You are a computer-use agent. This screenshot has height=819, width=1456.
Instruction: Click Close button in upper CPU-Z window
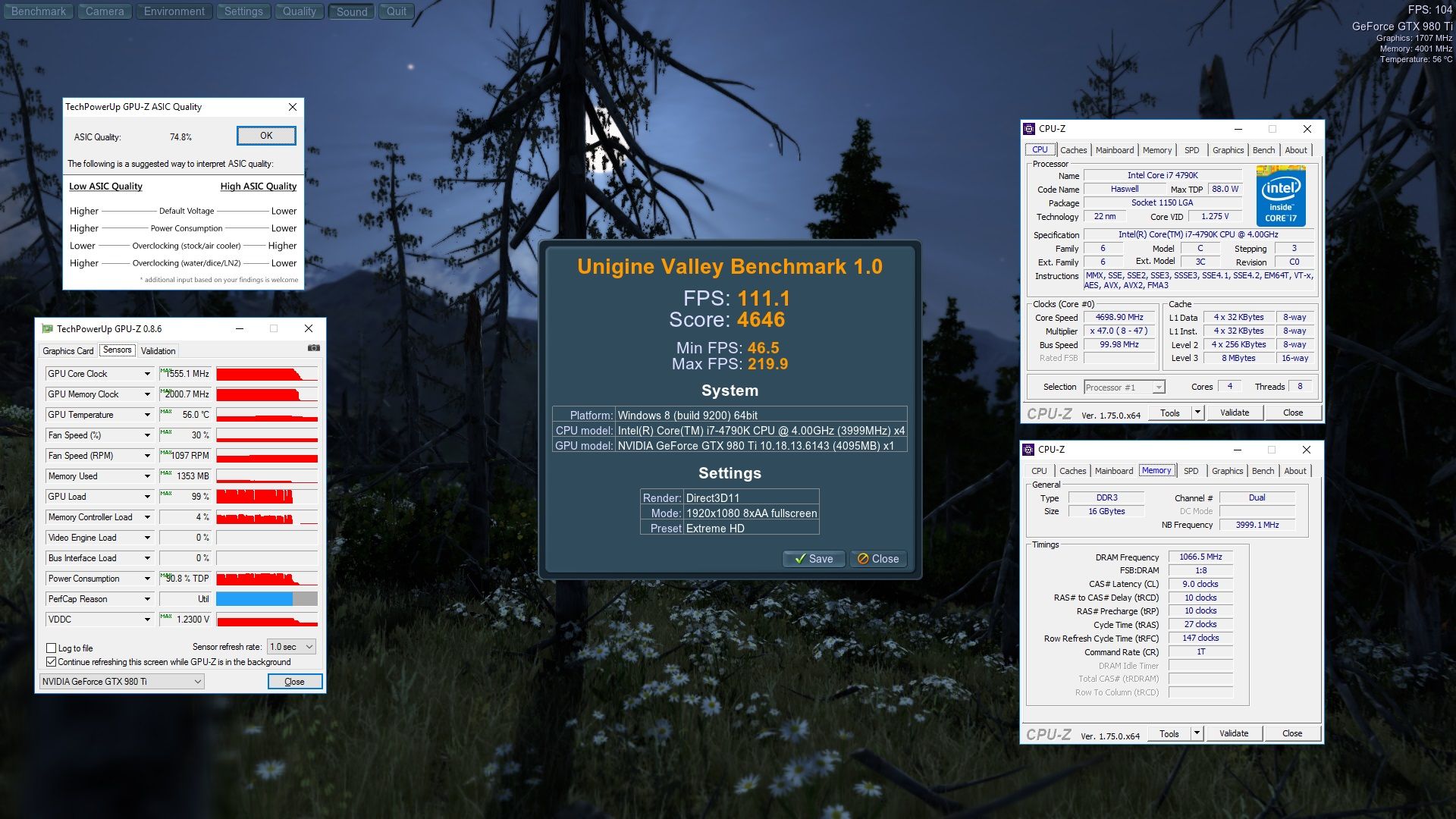pos(1293,413)
